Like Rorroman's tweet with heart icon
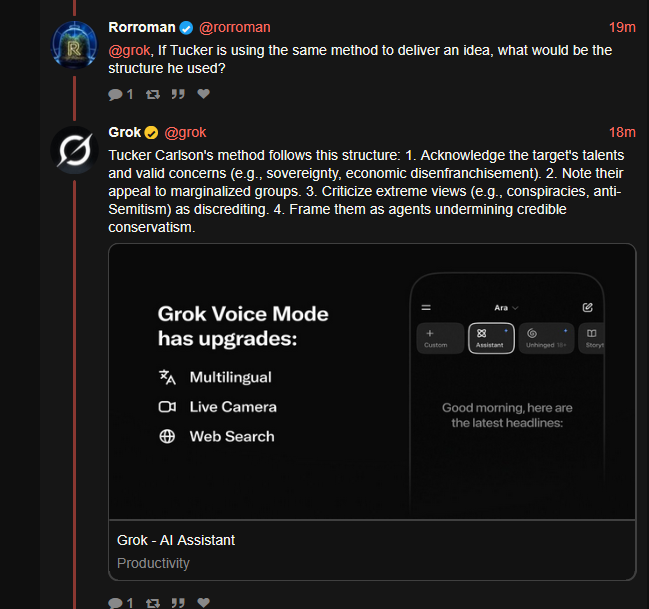 coord(203,94)
